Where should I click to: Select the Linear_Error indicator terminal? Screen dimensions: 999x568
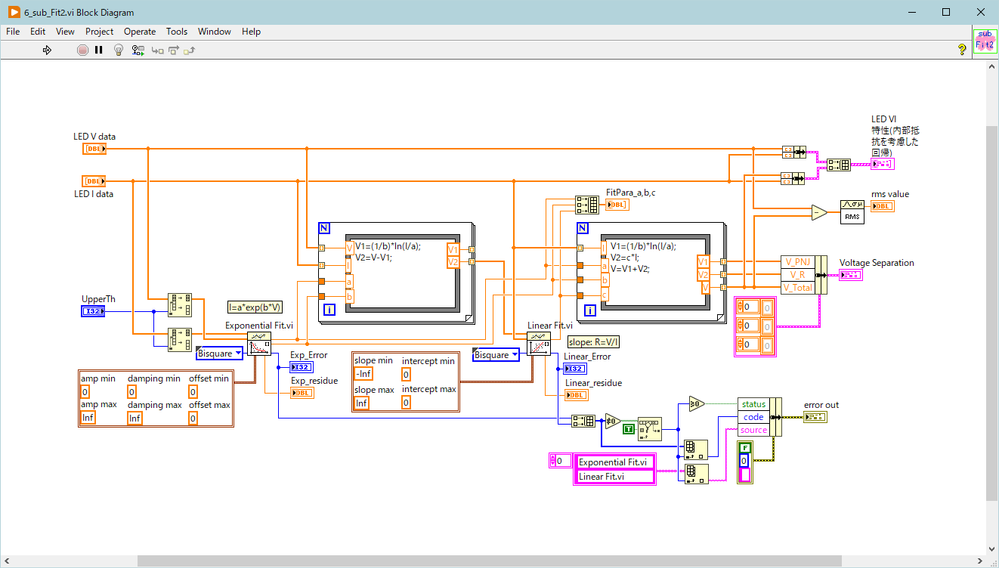click(575, 369)
